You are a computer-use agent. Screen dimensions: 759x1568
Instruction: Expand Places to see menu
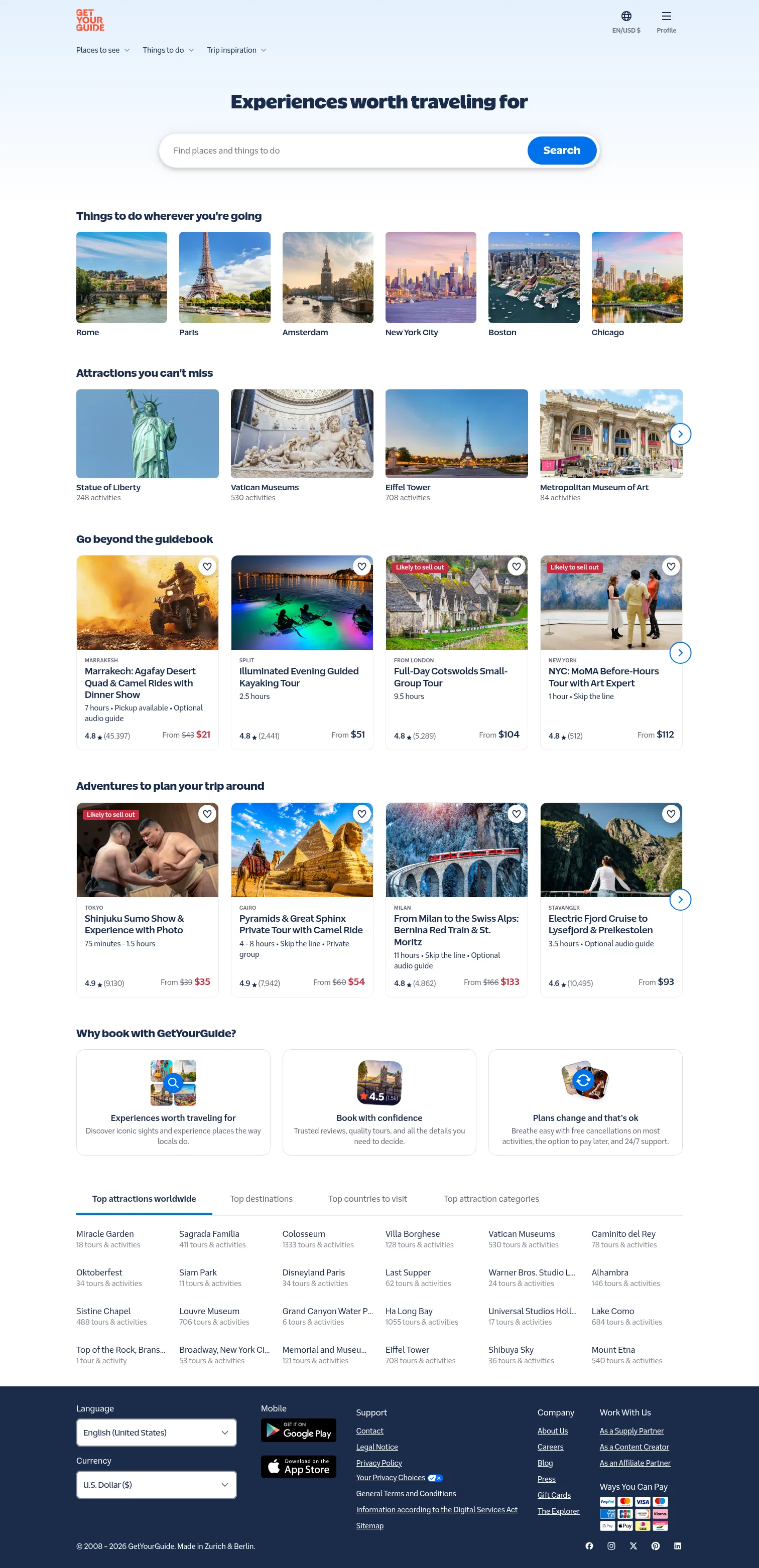102,50
